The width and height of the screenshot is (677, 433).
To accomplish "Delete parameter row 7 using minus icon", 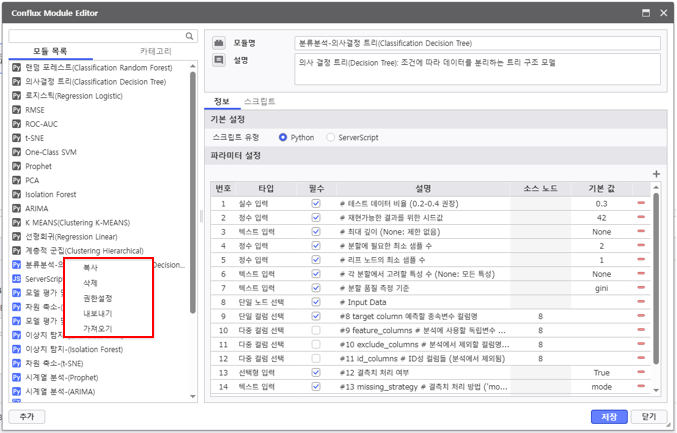I will [641, 287].
